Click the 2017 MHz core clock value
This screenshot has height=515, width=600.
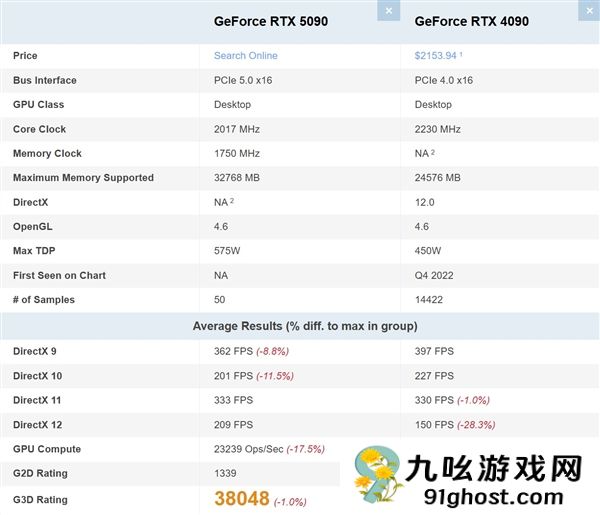click(x=237, y=129)
